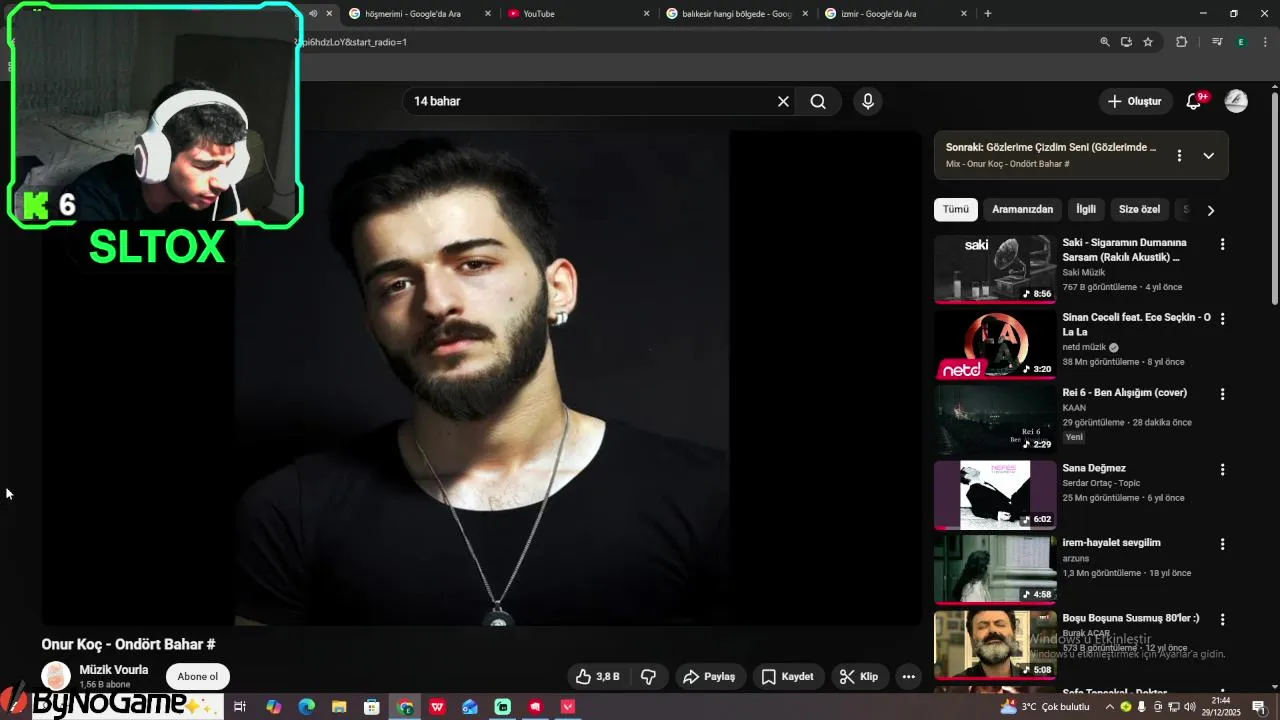The width and height of the screenshot is (1280, 720).
Task: Click the Oluştur create button
Action: coord(1135,101)
